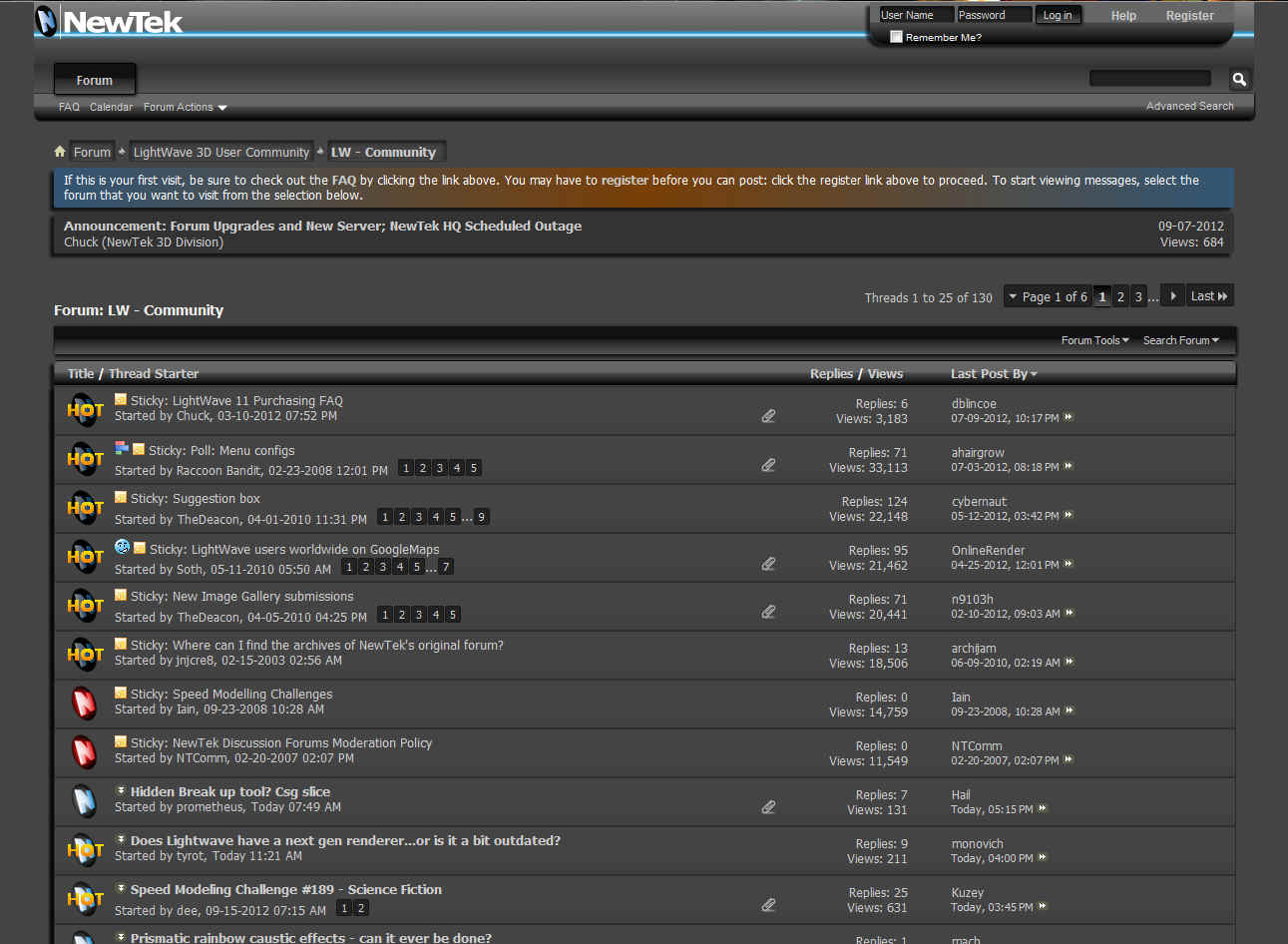Sort threads by Title header

81,373
